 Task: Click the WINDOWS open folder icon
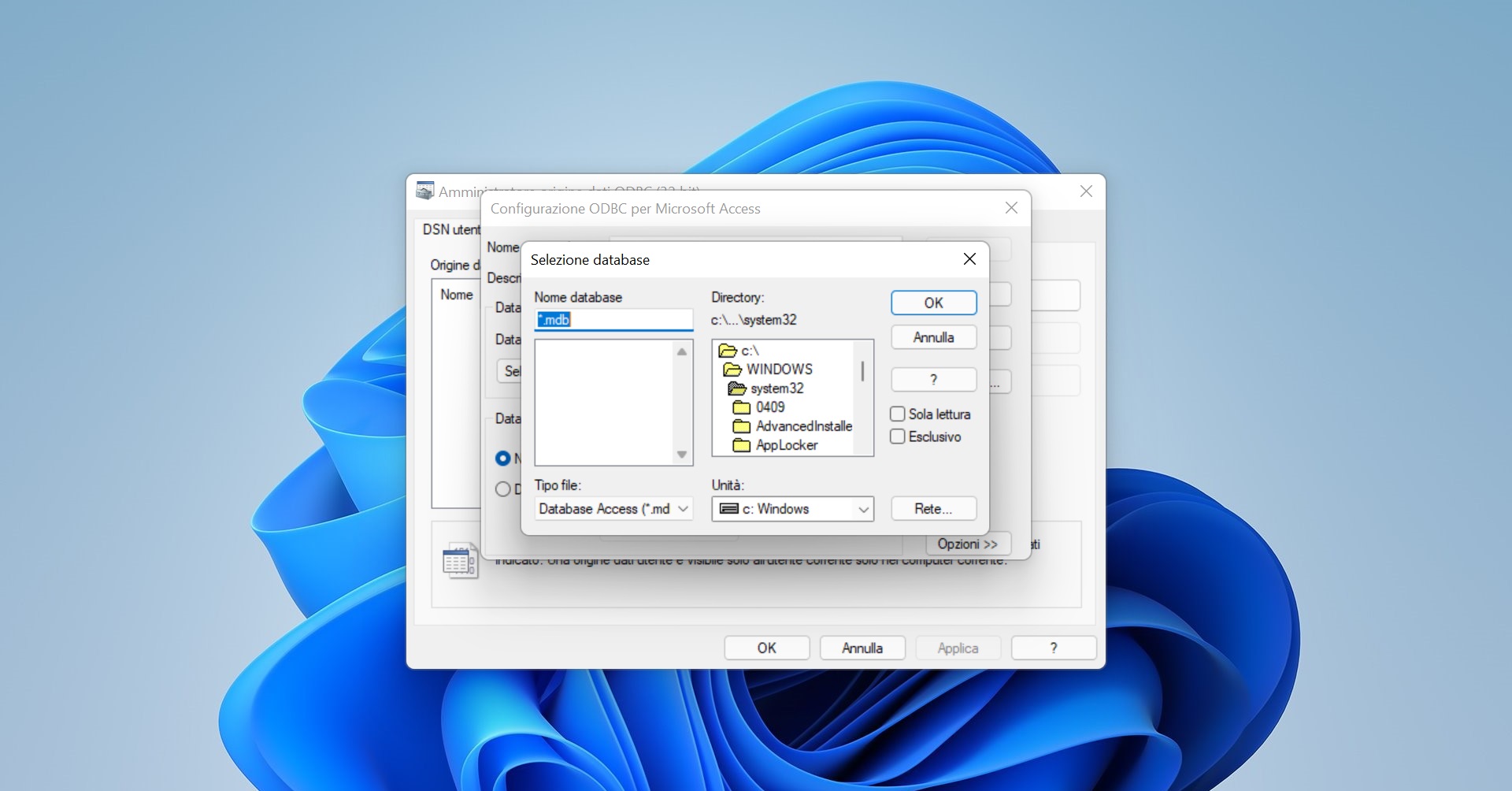coord(732,370)
